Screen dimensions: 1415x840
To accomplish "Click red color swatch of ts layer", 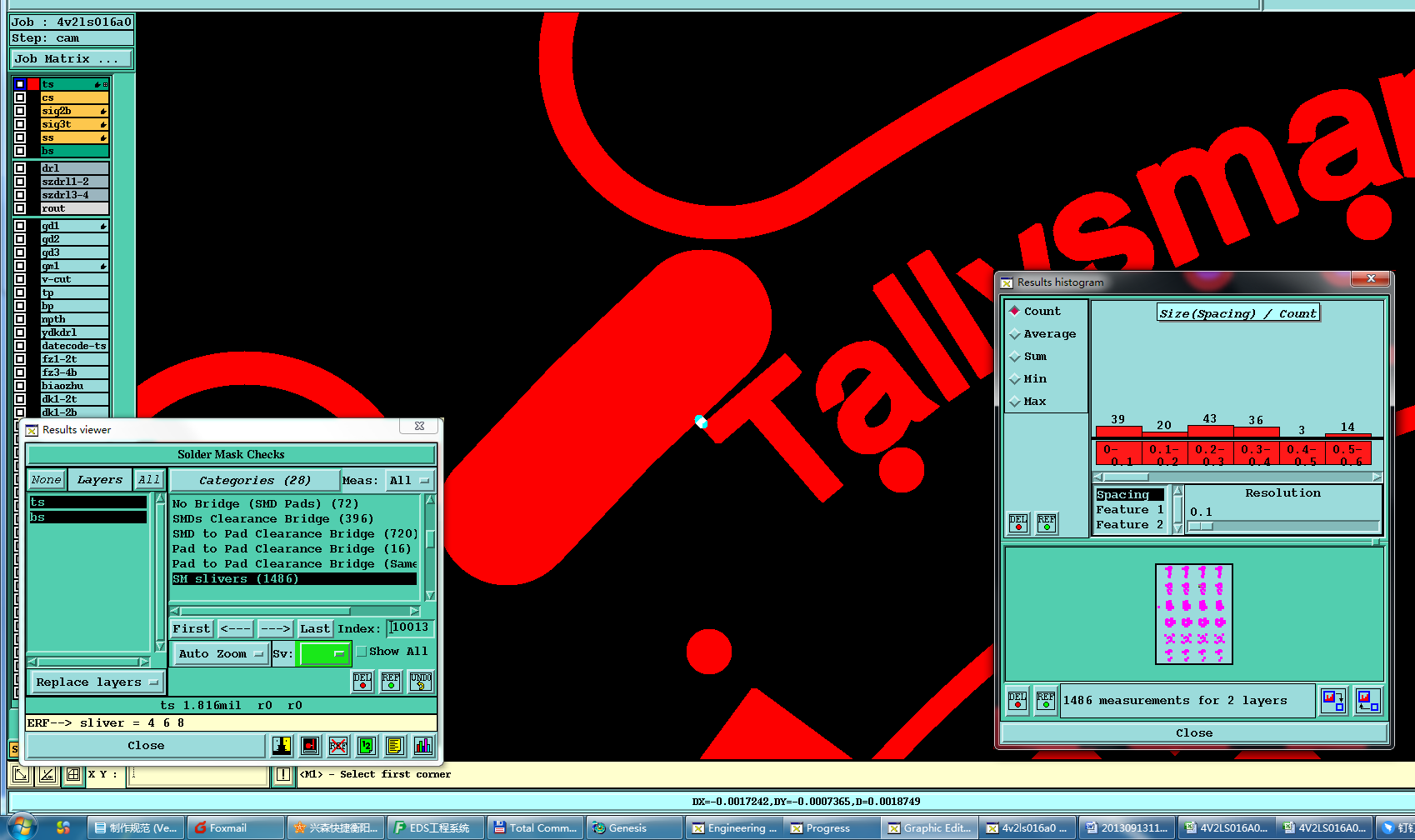I will click(x=33, y=84).
